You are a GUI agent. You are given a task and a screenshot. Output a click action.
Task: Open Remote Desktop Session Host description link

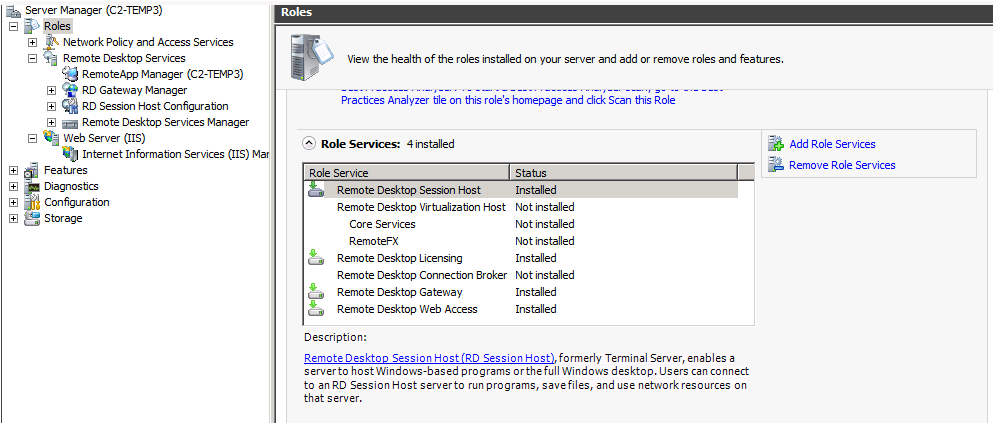coord(430,358)
